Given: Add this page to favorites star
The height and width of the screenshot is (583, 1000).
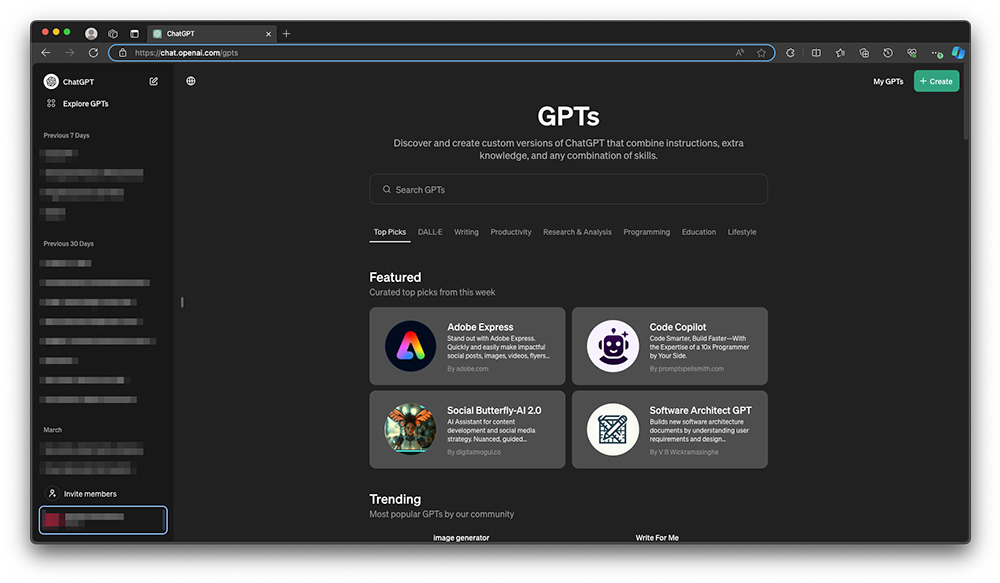Looking at the screenshot, I should (761, 53).
